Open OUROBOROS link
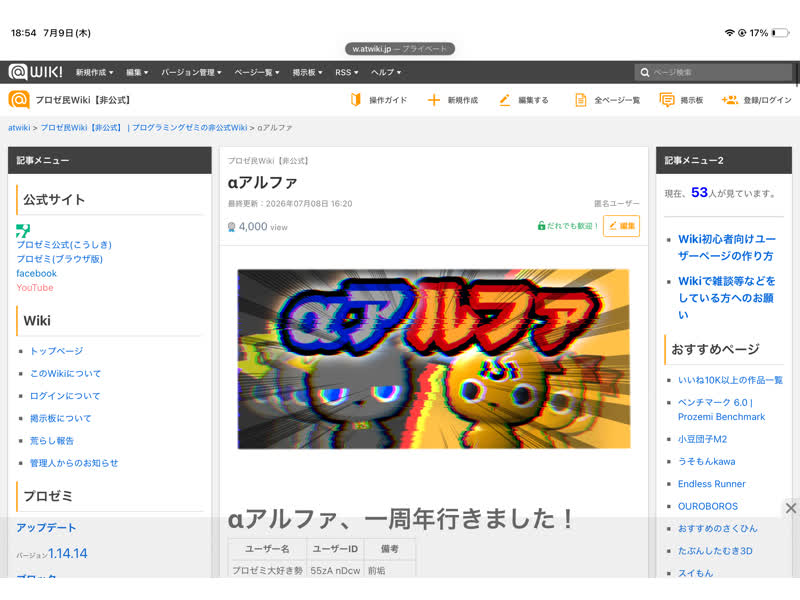 (708, 507)
